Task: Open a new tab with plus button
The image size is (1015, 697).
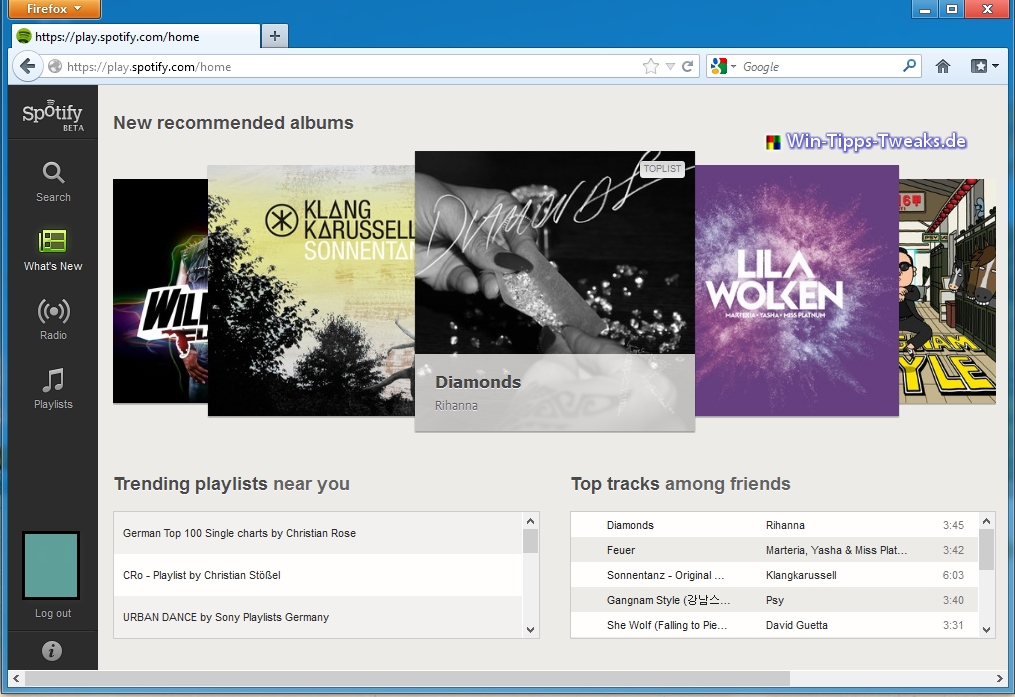Action: pyautogui.click(x=274, y=36)
